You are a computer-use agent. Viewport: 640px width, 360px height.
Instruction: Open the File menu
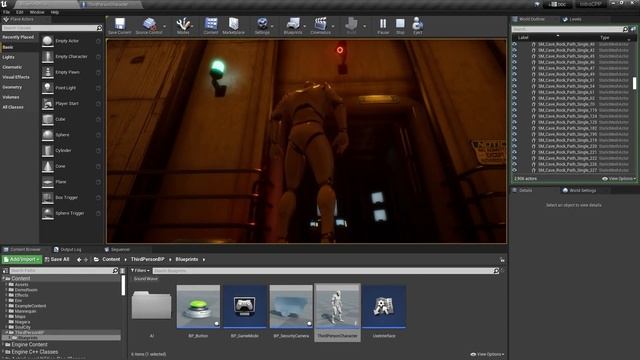pyautogui.click(x=7, y=12)
